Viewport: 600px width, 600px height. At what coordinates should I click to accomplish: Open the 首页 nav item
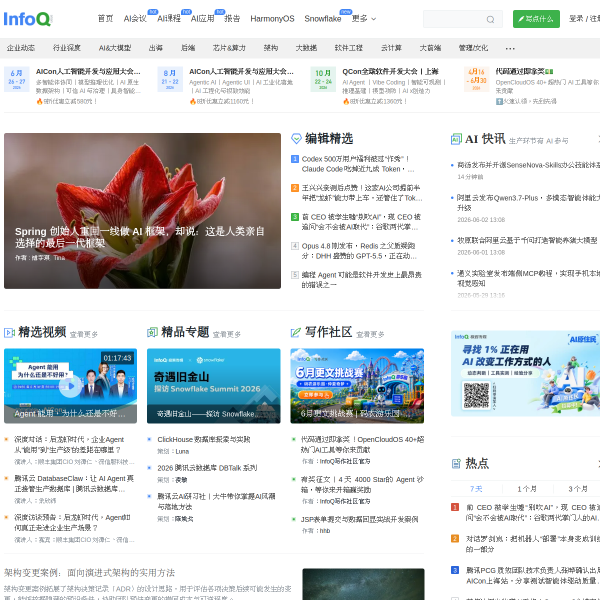105,19
